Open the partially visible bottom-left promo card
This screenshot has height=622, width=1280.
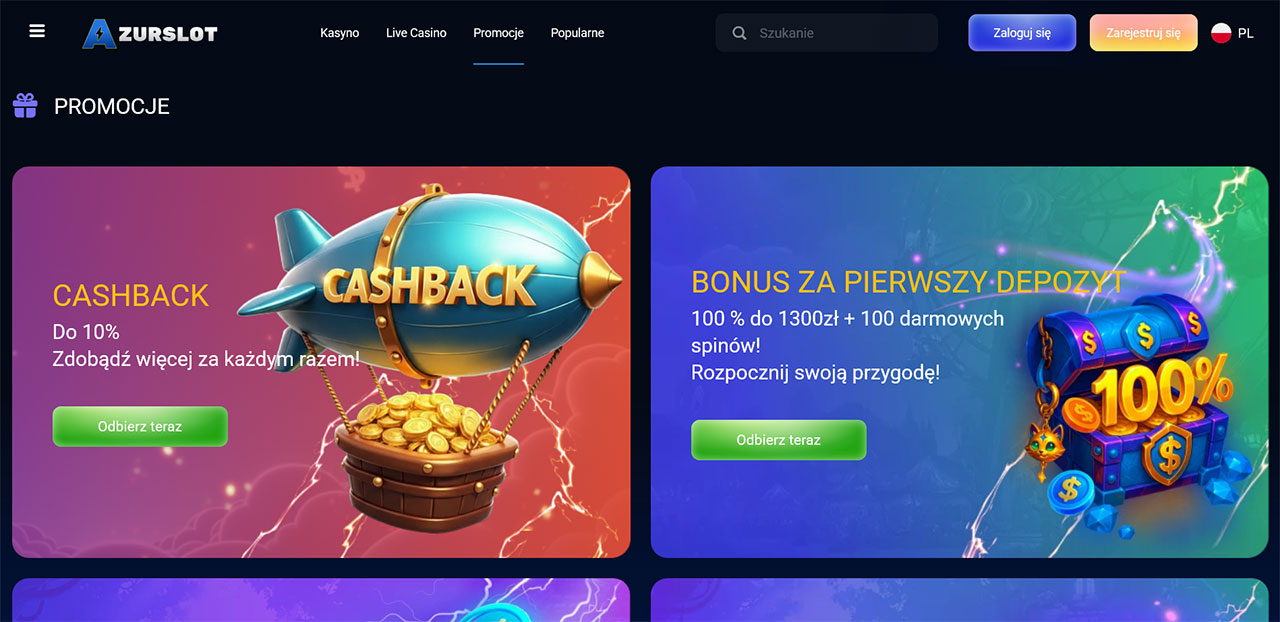(321, 600)
